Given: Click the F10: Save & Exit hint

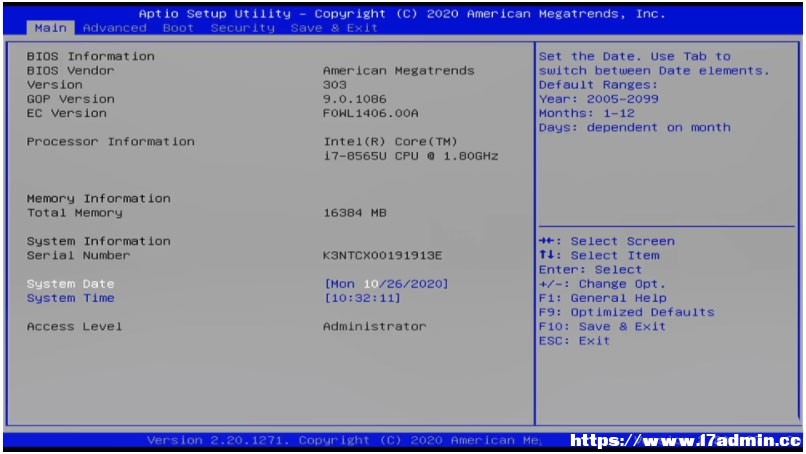Looking at the screenshot, I should coord(602,326).
